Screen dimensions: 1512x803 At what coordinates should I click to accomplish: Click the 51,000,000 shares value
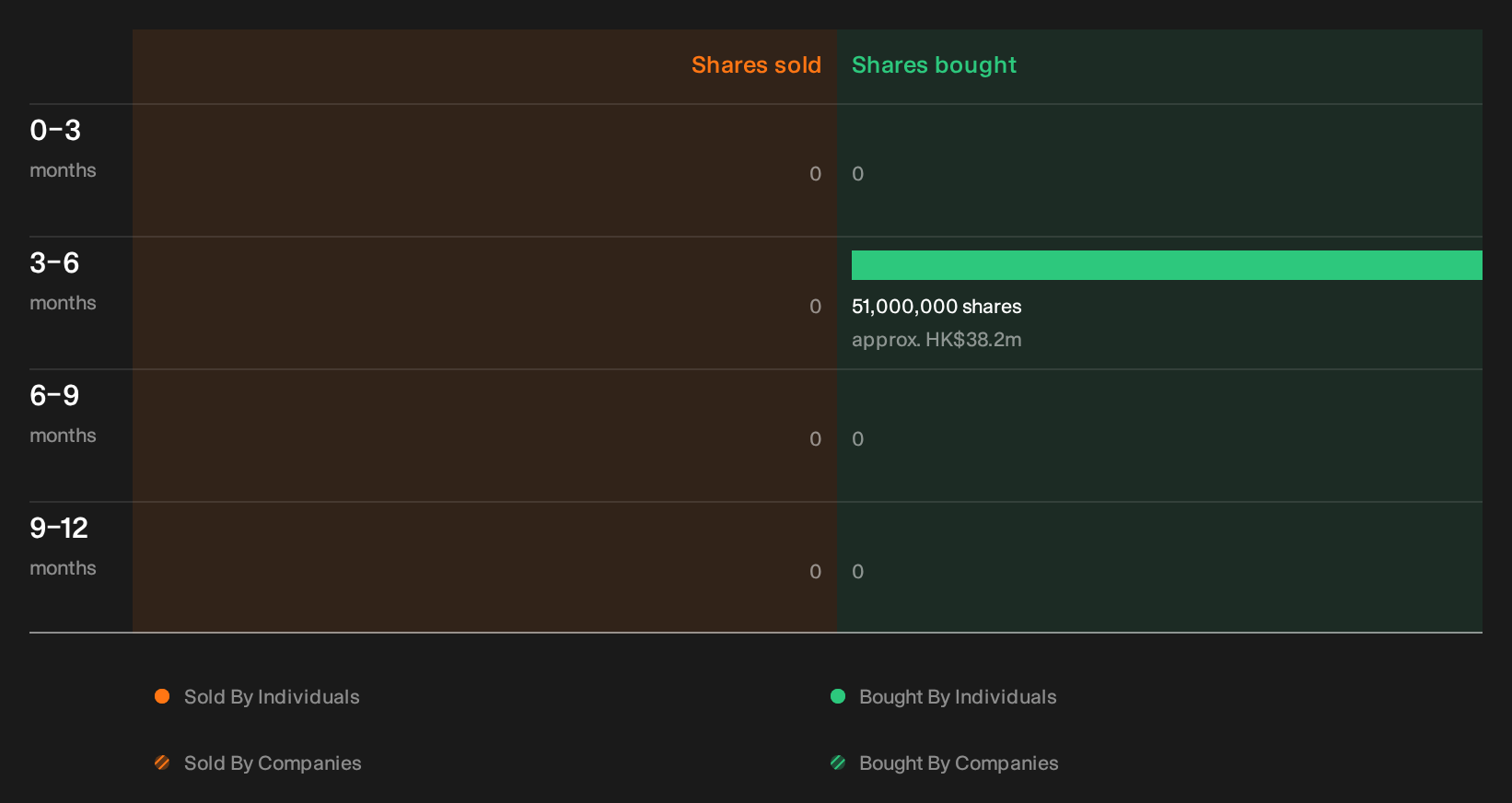pyautogui.click(x=936, y=307)
